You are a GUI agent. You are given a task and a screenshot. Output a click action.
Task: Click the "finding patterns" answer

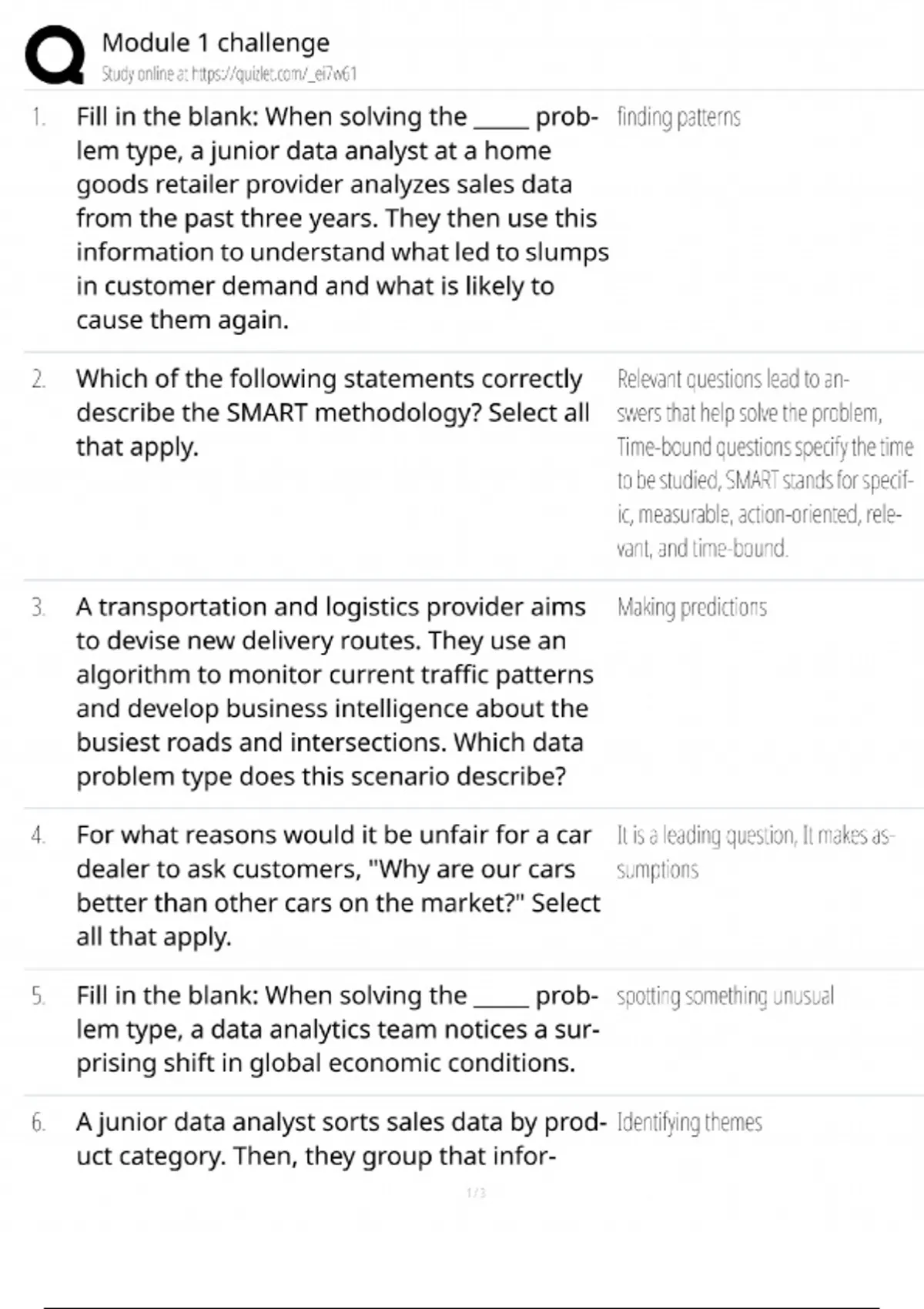(678, 117)
